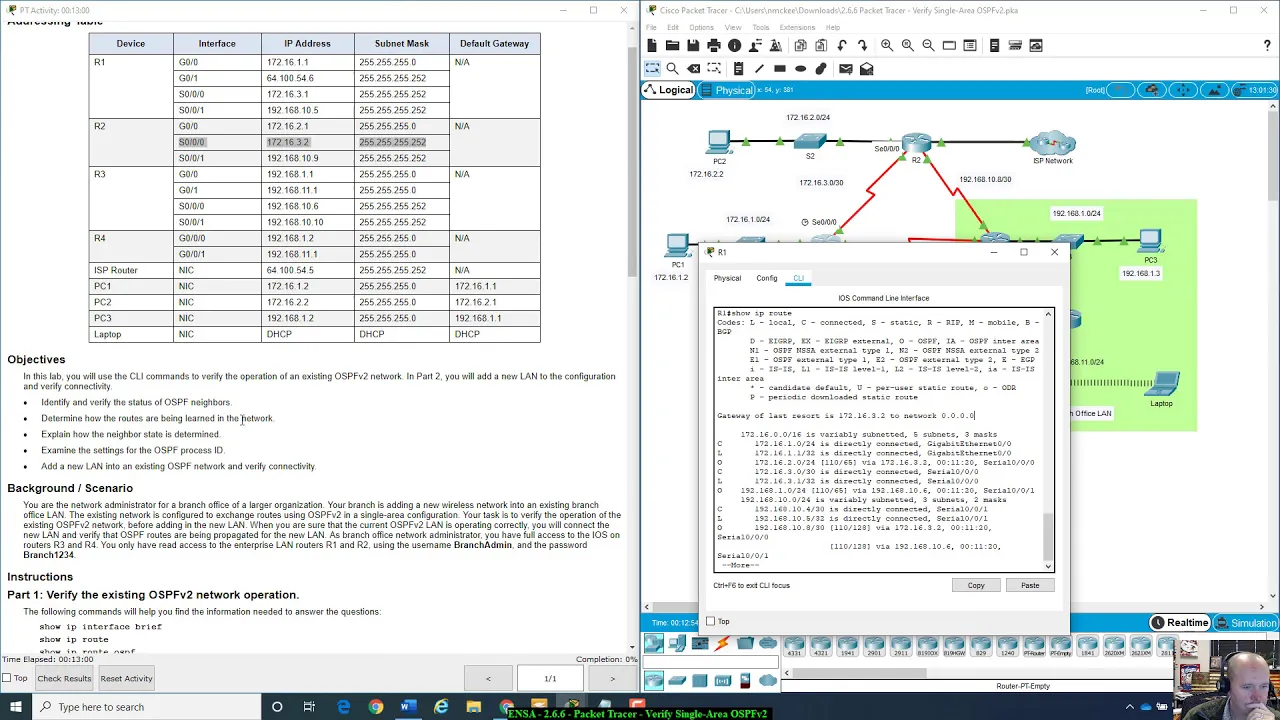1280x720 pixels.
Task: Choose the Draw Line tool
Action: pyautogui.click(x=759, y=69)
